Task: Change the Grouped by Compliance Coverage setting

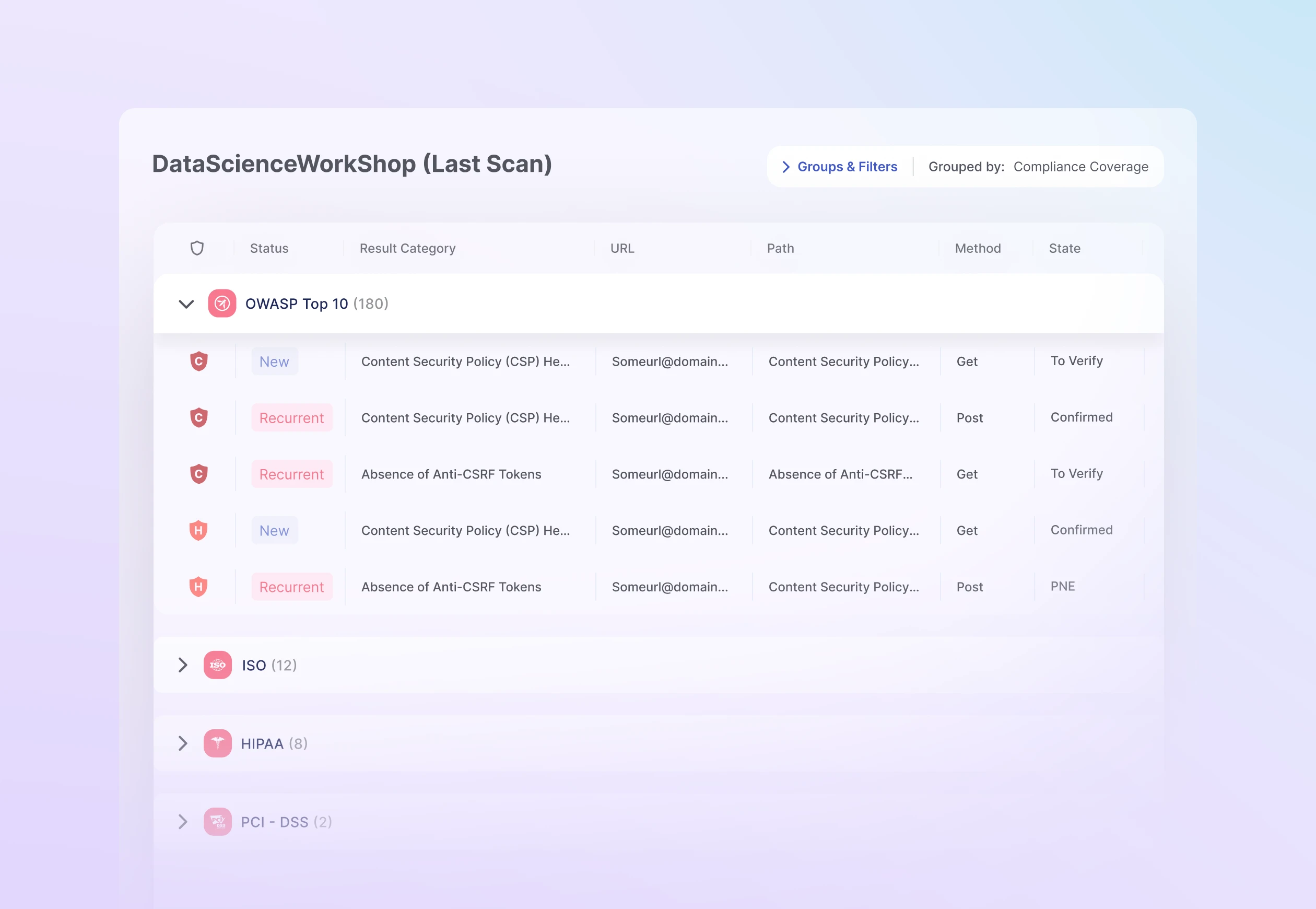Action: [1038, 166]
